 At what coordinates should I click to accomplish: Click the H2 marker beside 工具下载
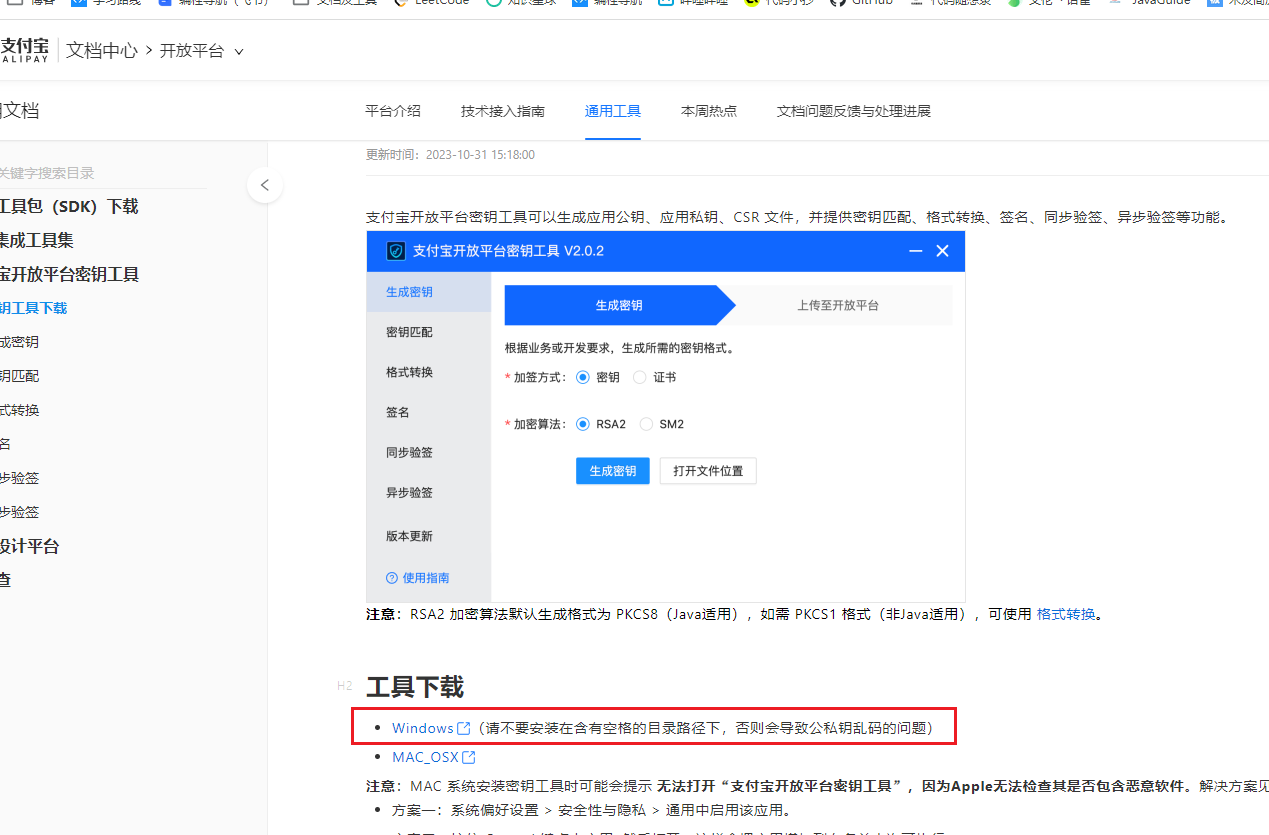point(345,686)
